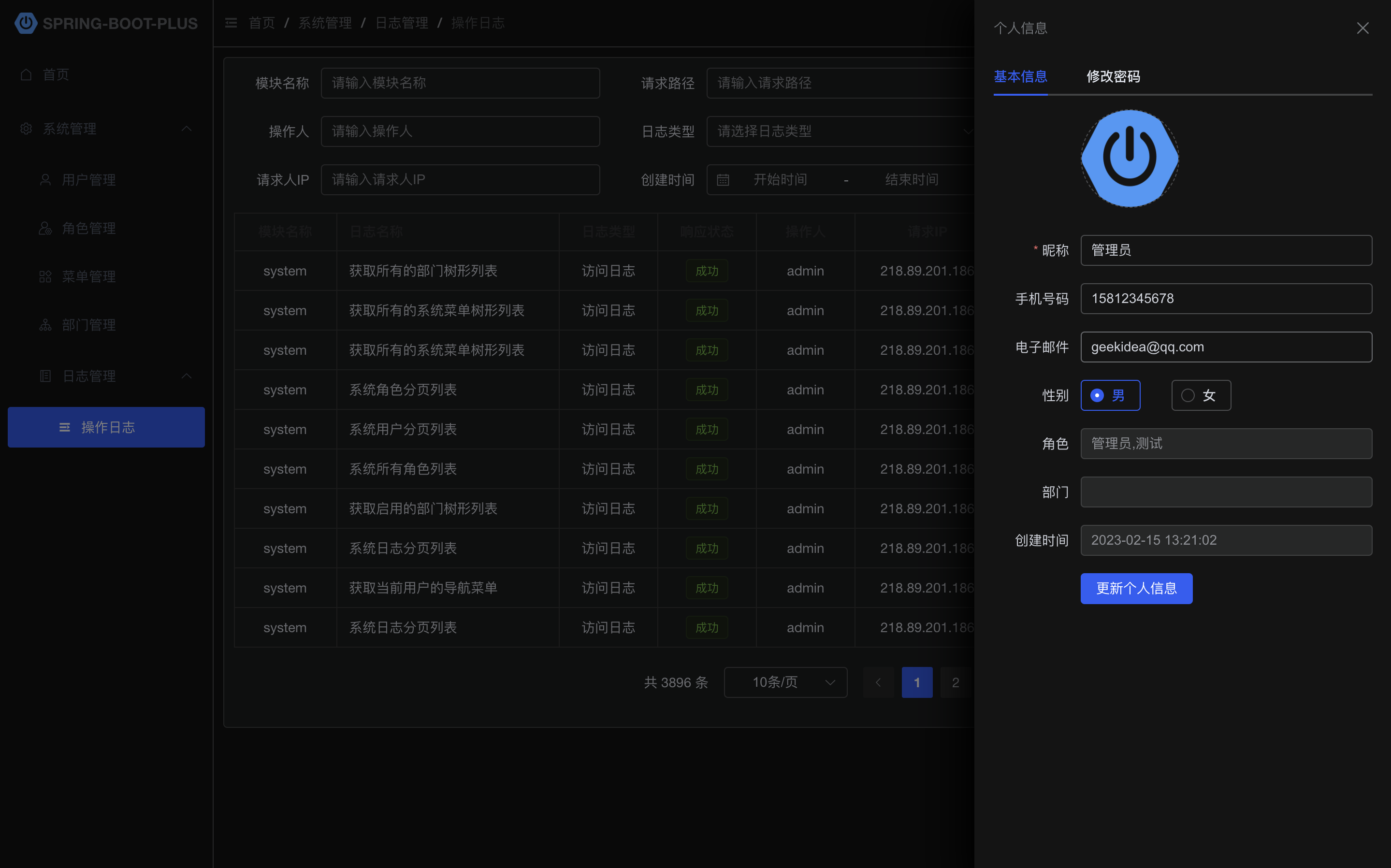Screen dimensions: 1391x868
Task: Open the 10条/页 page size dropdown
Action: 785,682
